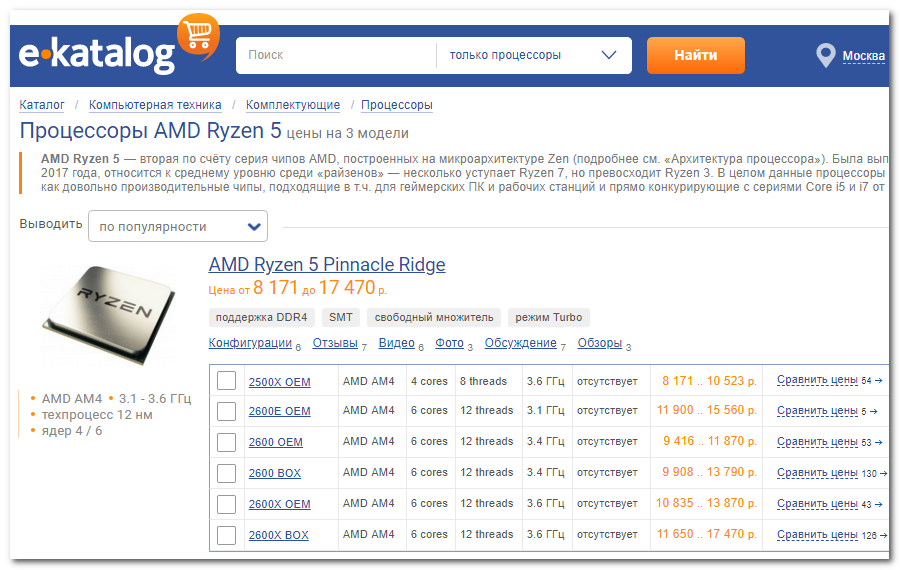Open the AMD Ryzen 5 Pinnacle Ridge title link
Image resolution: width=900 pixels, height=570 pixels.
327,265
